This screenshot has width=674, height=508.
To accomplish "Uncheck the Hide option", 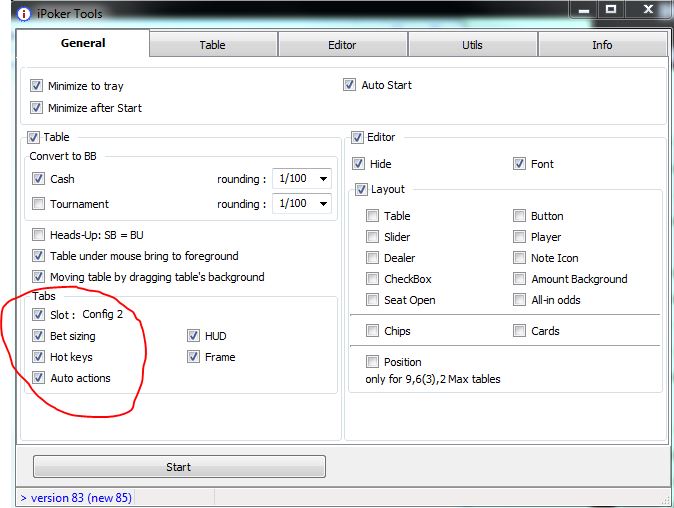I will tap(358, 164).
